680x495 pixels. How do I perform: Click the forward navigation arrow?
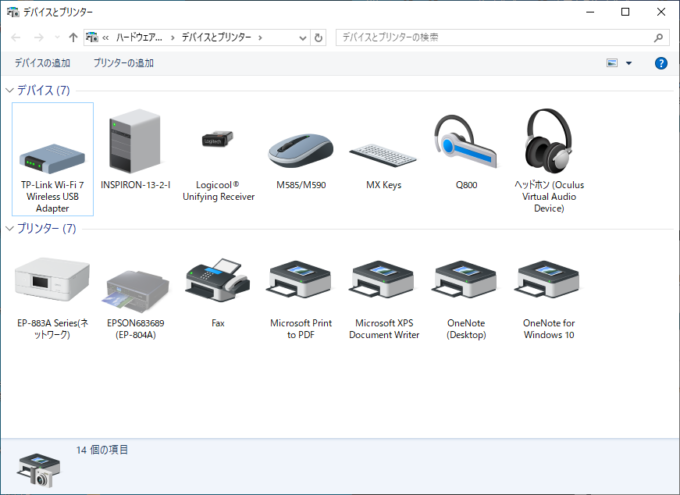(39, 38)
